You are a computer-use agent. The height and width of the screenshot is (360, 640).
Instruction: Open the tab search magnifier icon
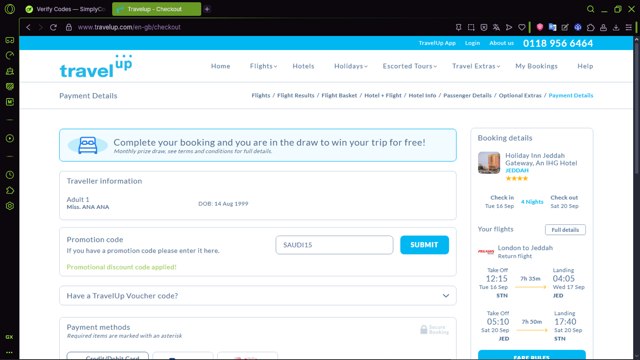click(x=591, y=9)
